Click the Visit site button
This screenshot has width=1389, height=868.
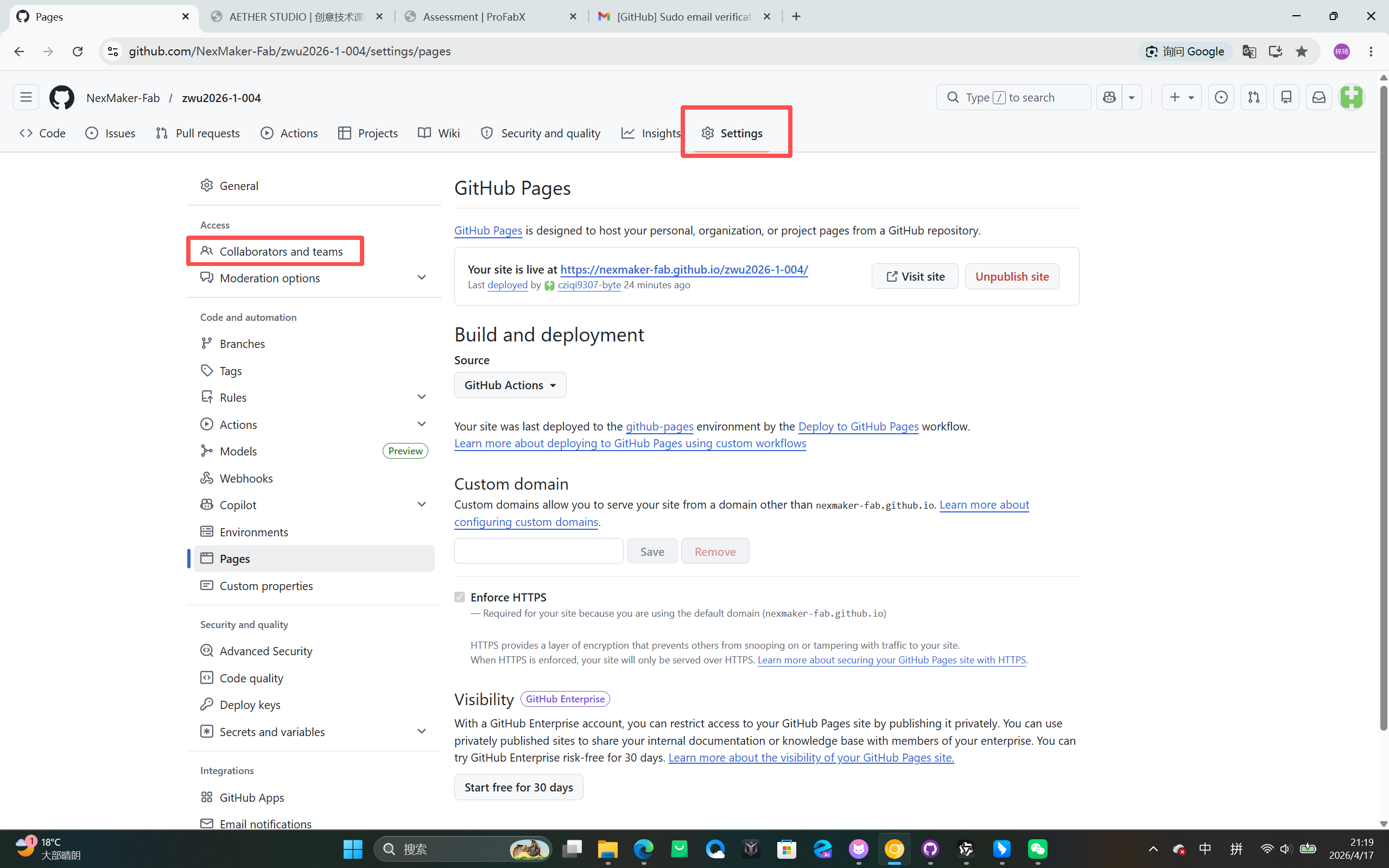click(x=915, y=277)
